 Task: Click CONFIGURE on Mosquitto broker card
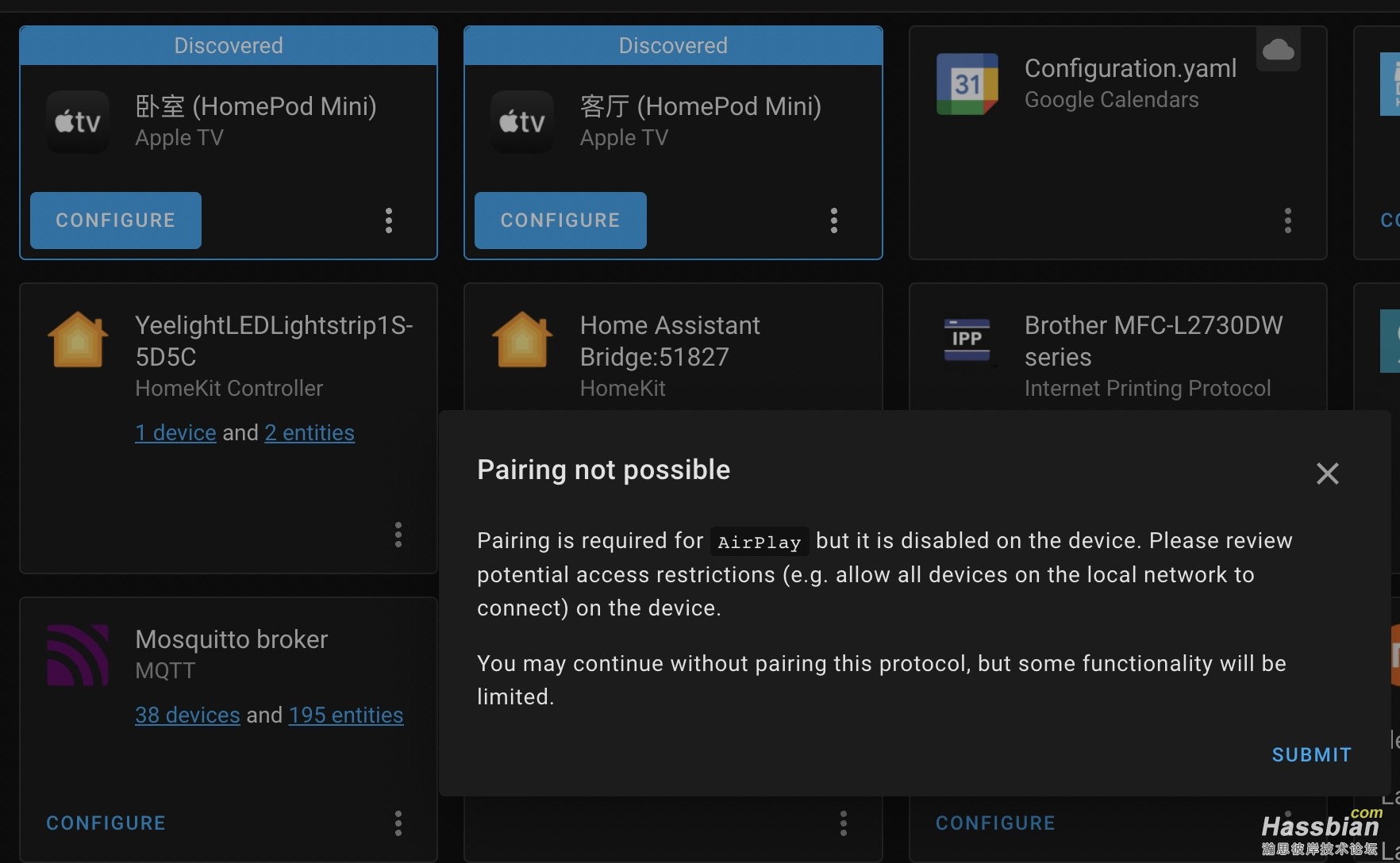point(106,823)
